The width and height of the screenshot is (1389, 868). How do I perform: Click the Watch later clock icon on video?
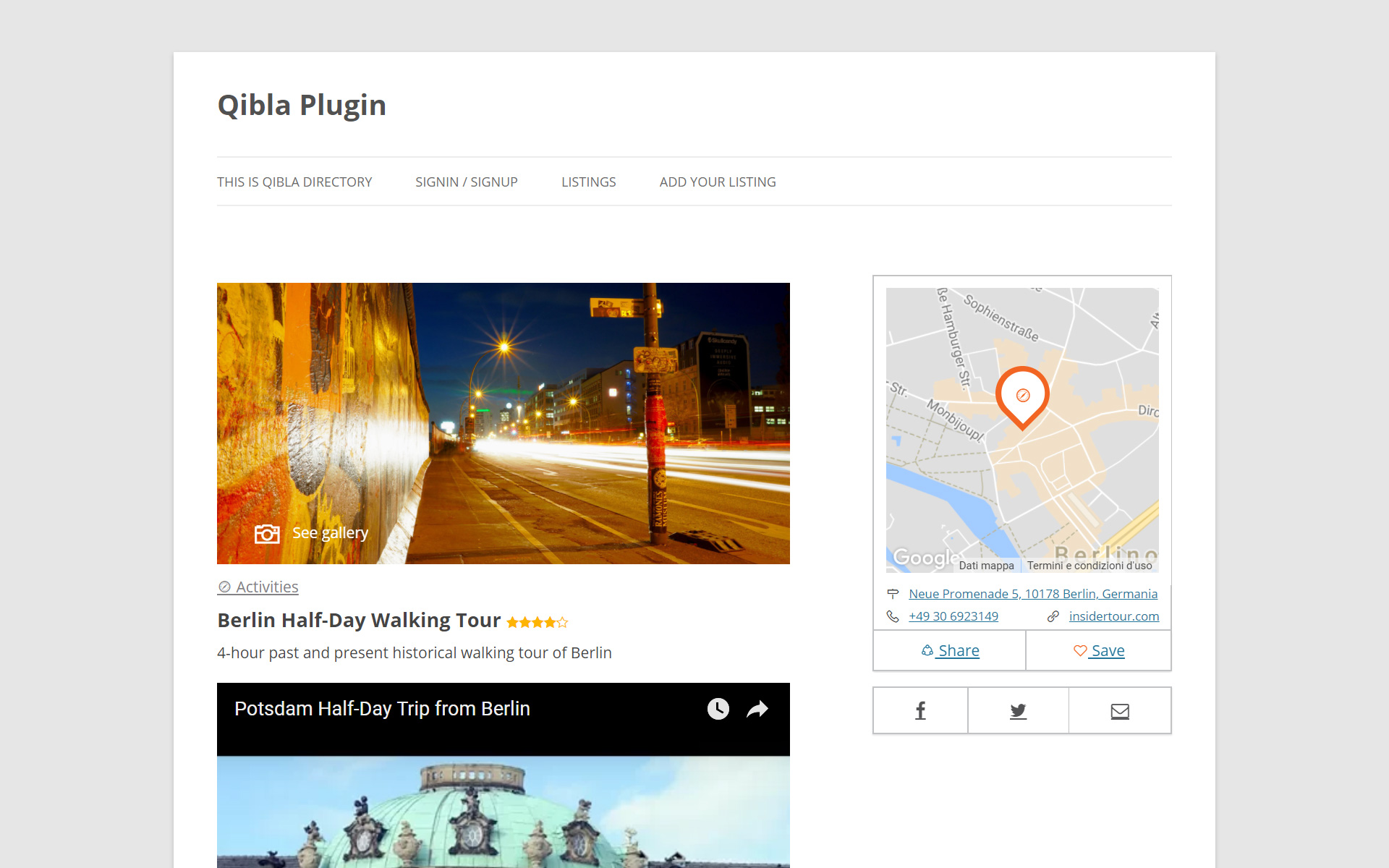(718, 709)
